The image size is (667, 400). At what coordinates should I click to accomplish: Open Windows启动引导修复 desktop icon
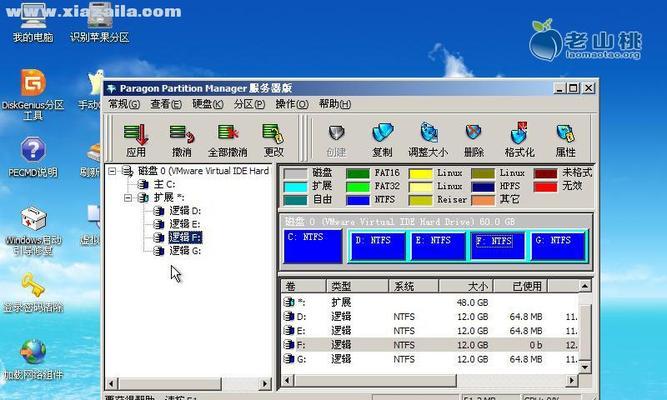[x=33, y=231]
